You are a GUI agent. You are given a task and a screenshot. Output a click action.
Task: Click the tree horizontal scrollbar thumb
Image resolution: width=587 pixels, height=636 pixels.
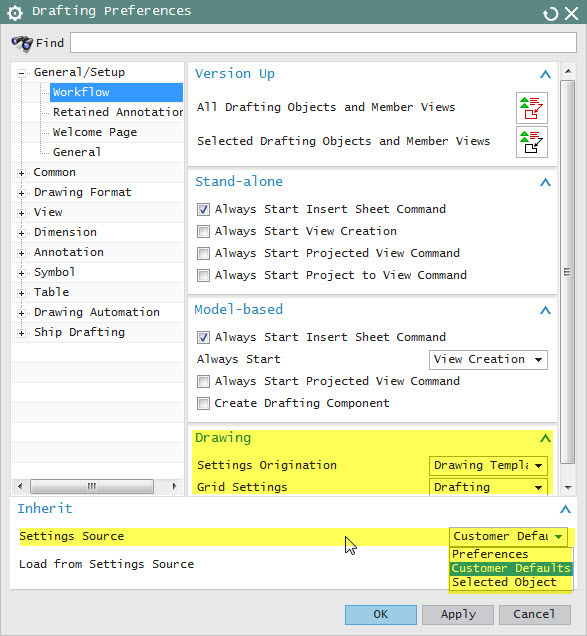[x=92, y=486]
